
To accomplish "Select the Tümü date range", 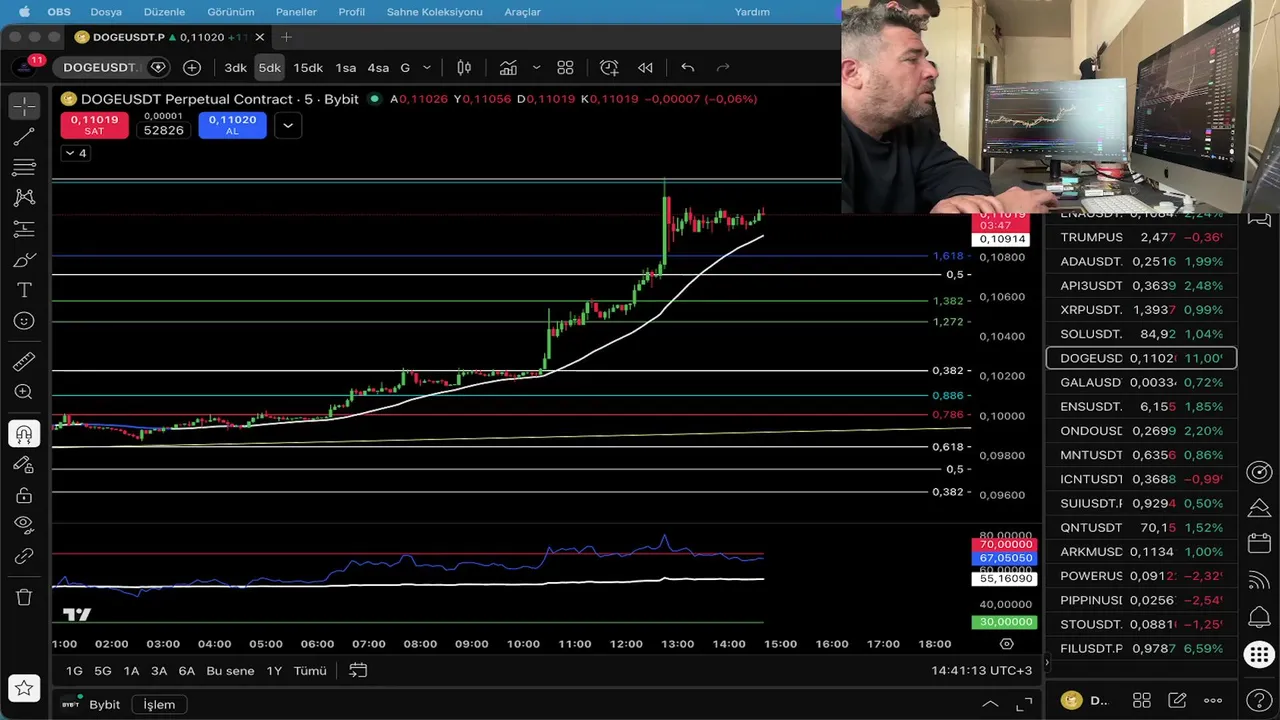I will tap(310, 671).
